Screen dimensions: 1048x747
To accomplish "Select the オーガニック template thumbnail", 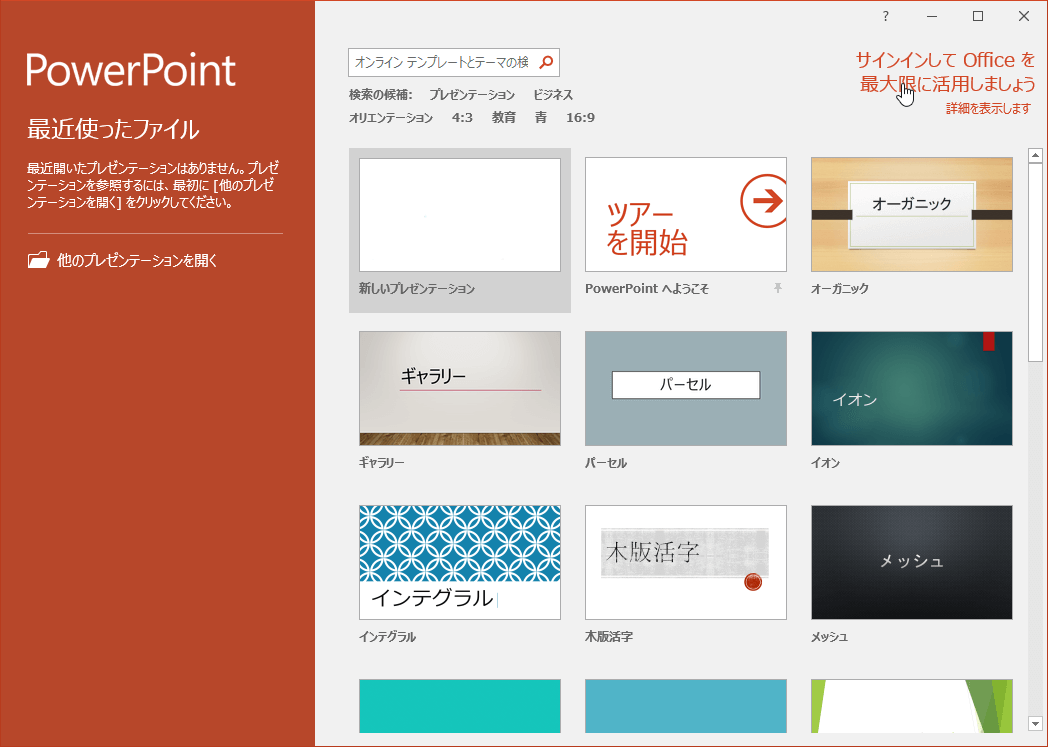I will 912,214.
